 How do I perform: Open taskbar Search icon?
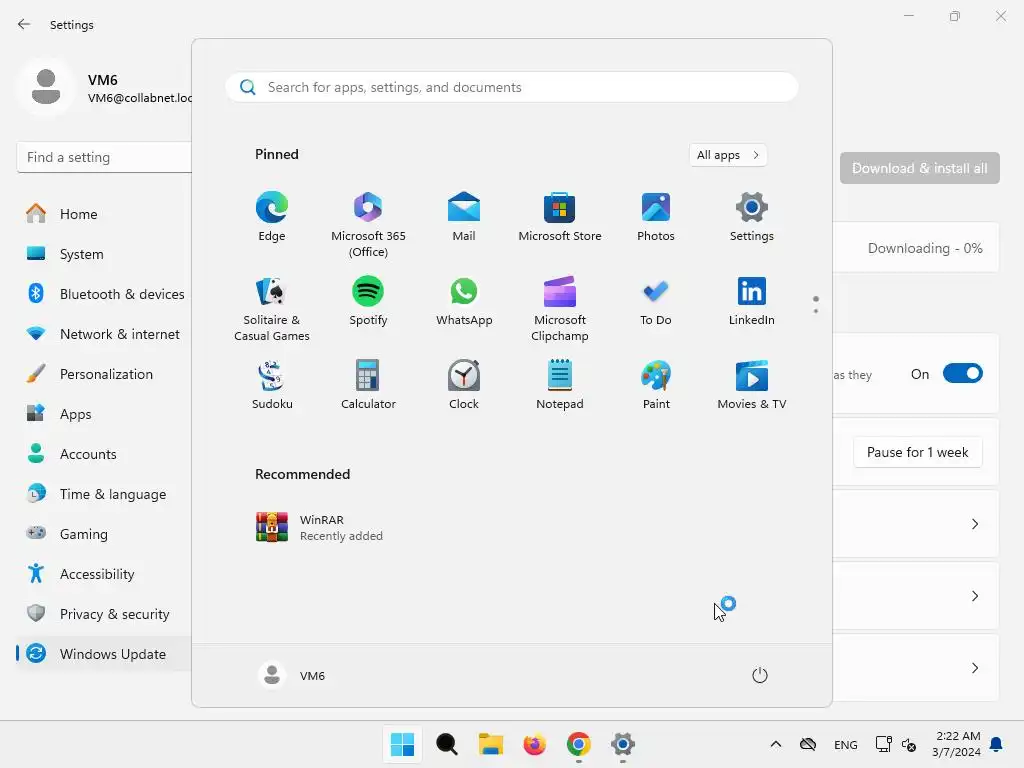click(x=447, y=744)
